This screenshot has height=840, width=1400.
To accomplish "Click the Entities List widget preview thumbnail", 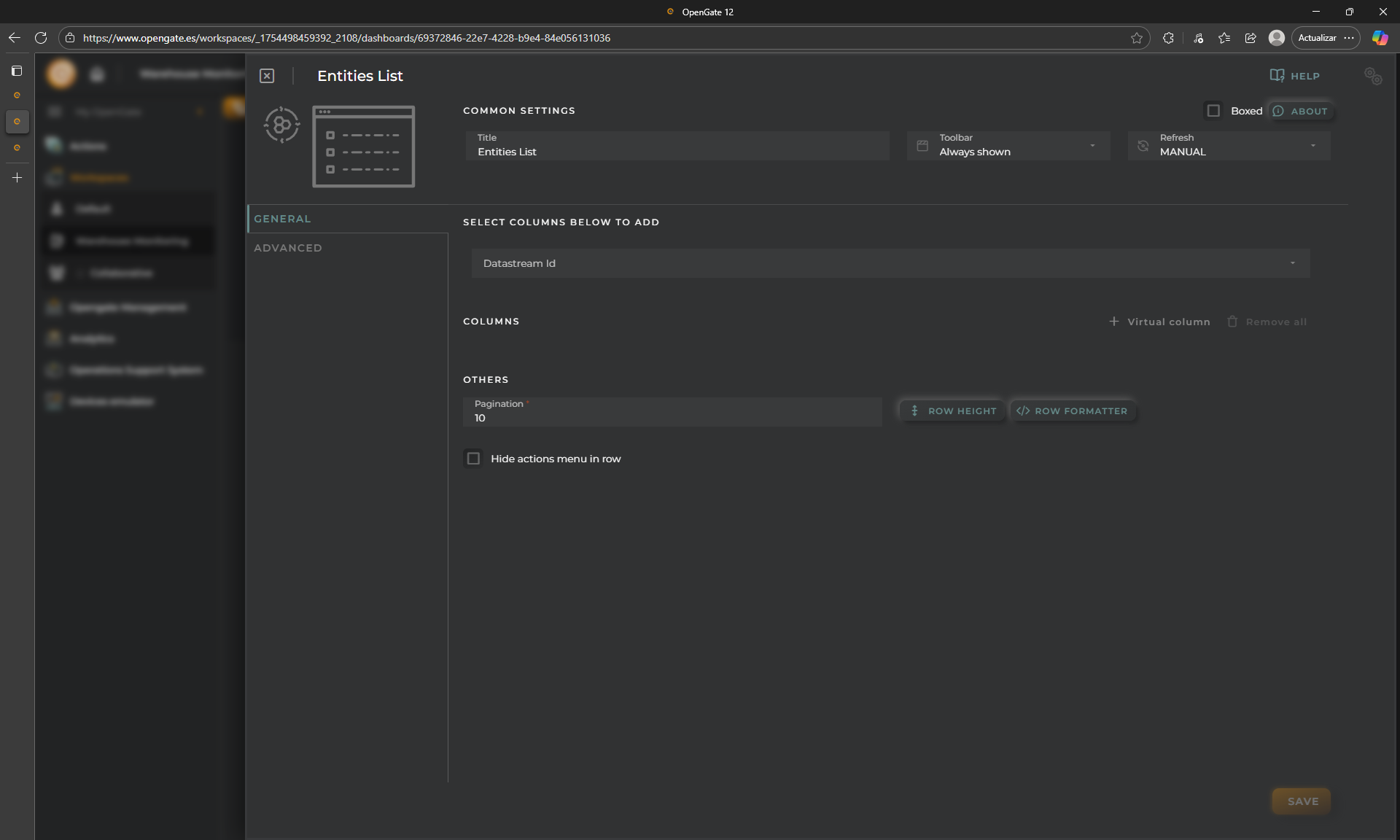I will 363,147.
